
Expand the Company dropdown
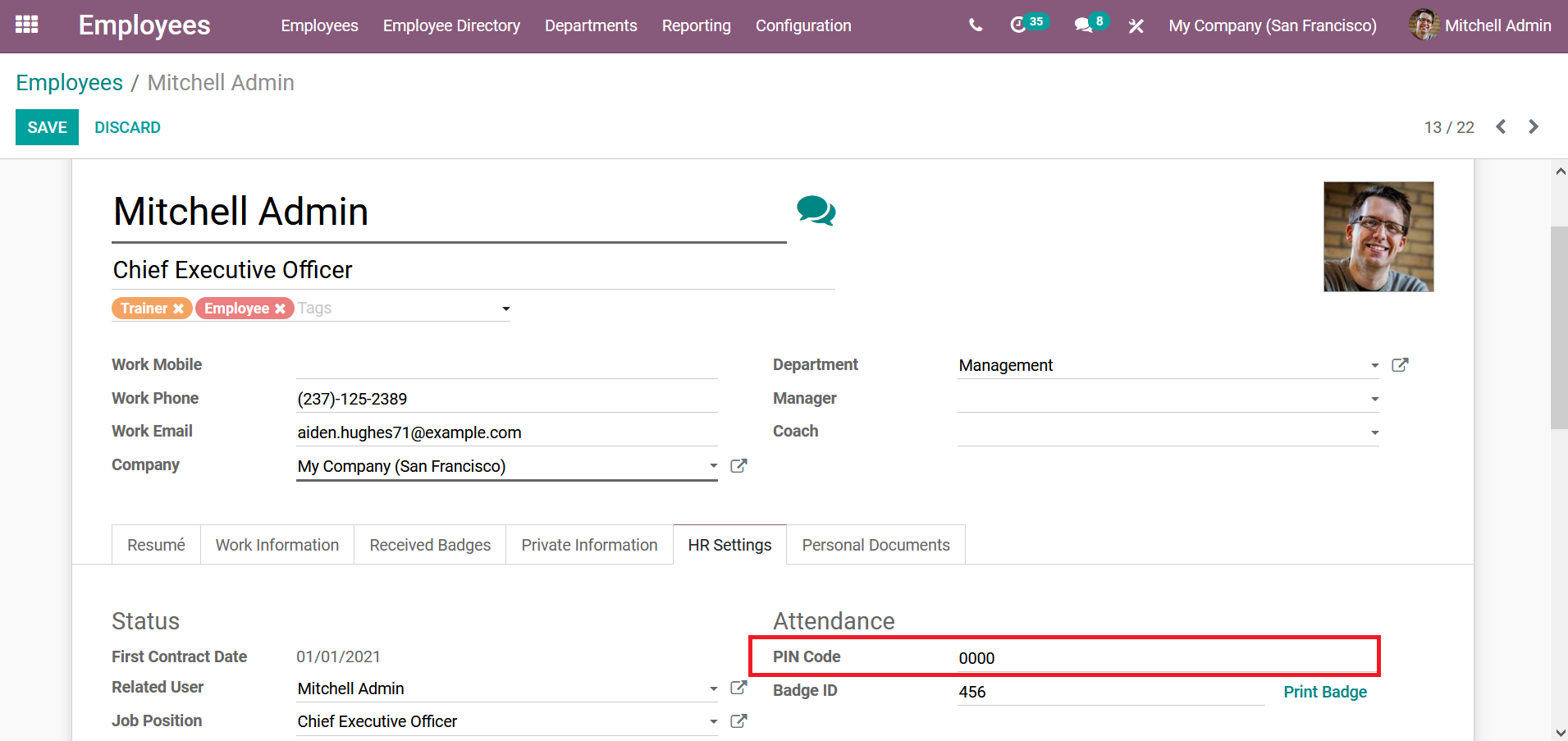click(713, 465)
